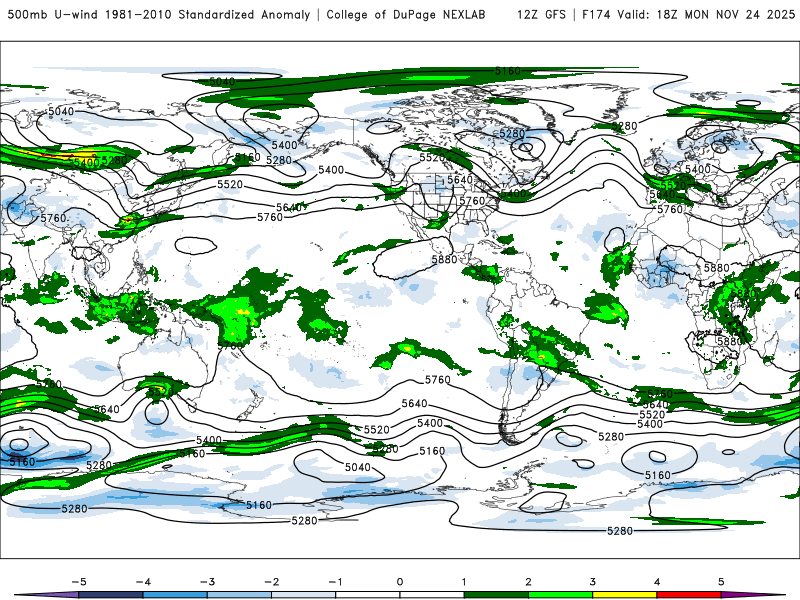Click the "-5" tick label on colorbar

pyautogui.click(x=79, y=582)
